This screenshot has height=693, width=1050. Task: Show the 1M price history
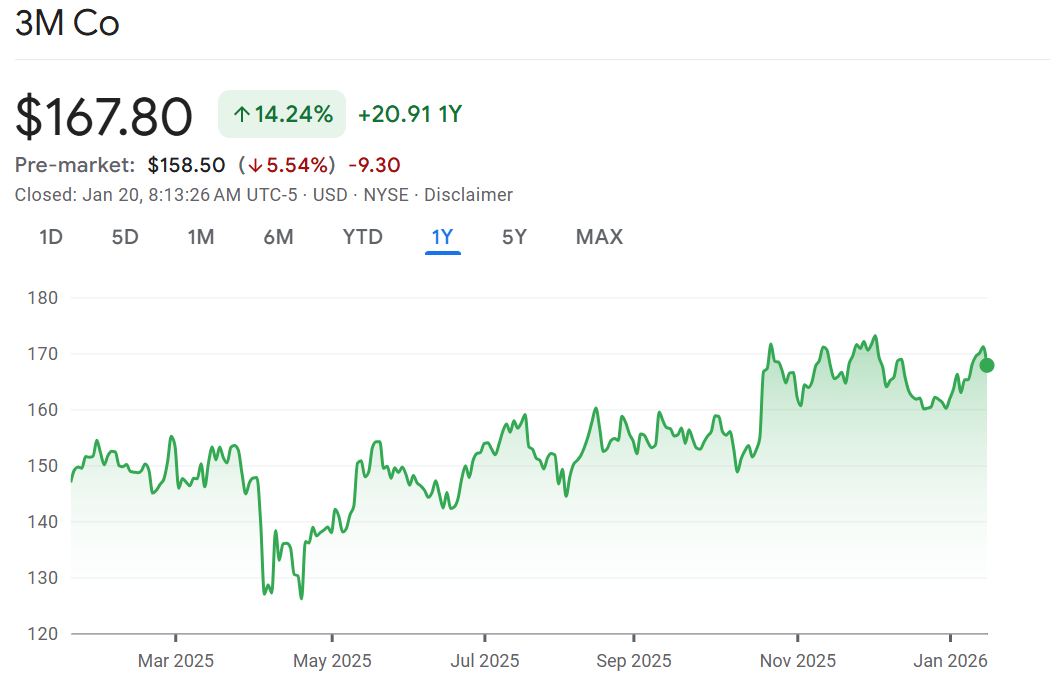click(201, 237)
